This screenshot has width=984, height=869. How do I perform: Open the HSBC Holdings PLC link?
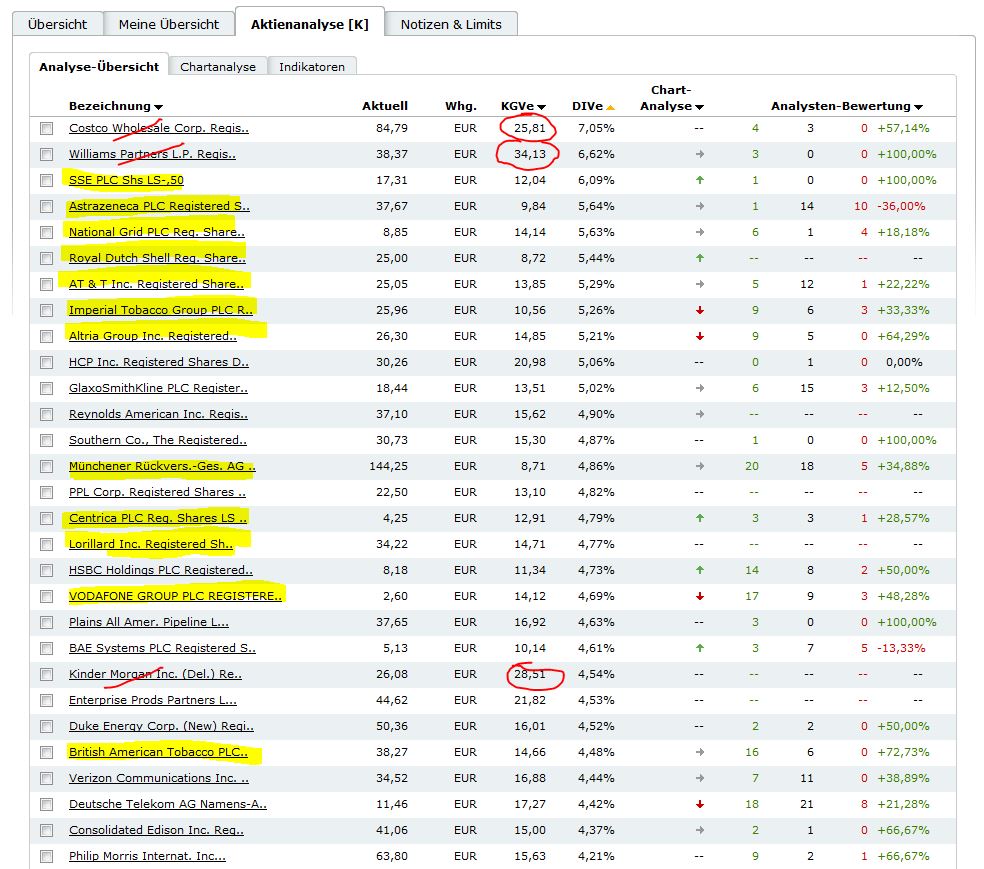tap(161, 570)
